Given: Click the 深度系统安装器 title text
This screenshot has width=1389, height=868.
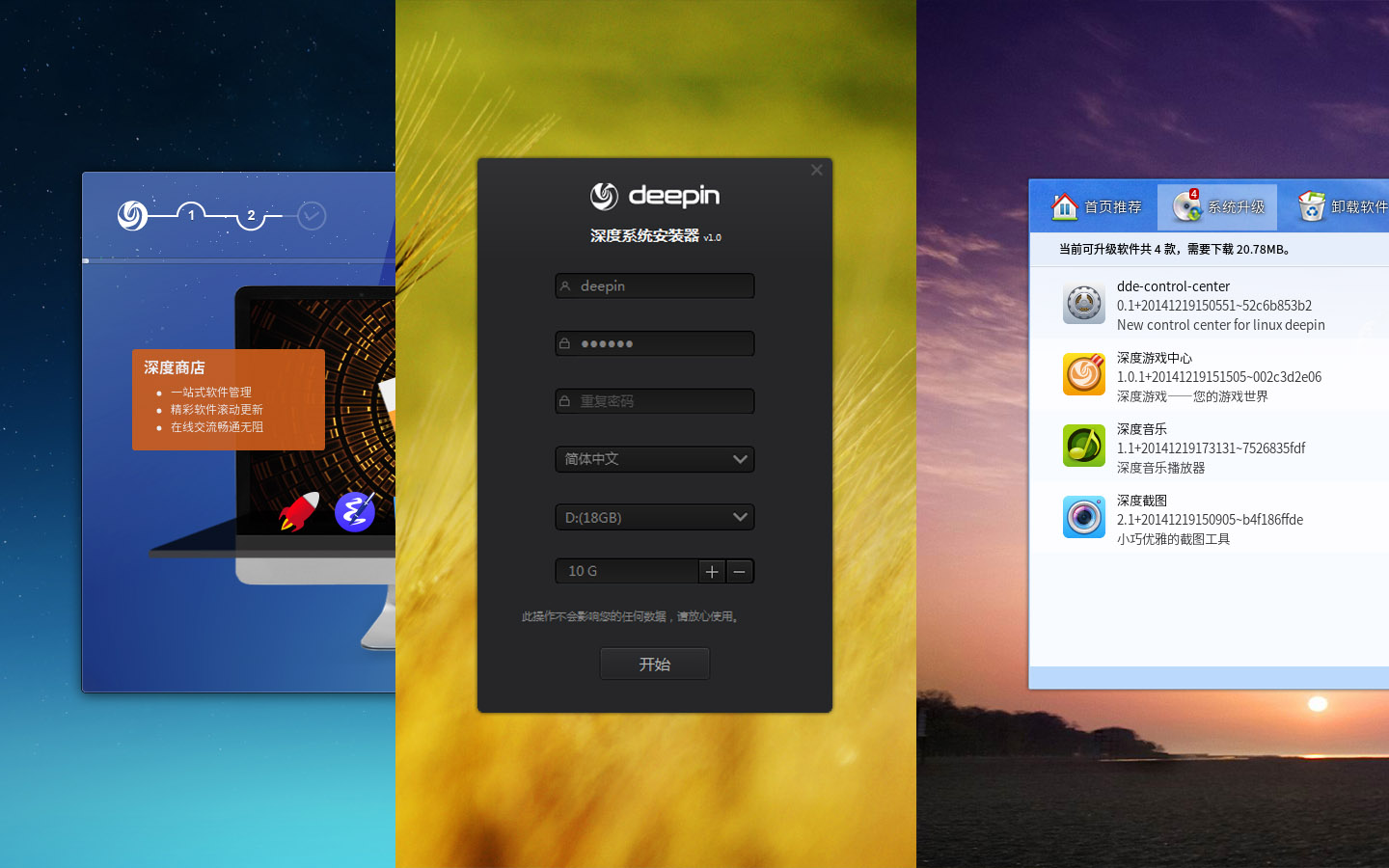Looking at the screenshot, I should pos(645,235).
